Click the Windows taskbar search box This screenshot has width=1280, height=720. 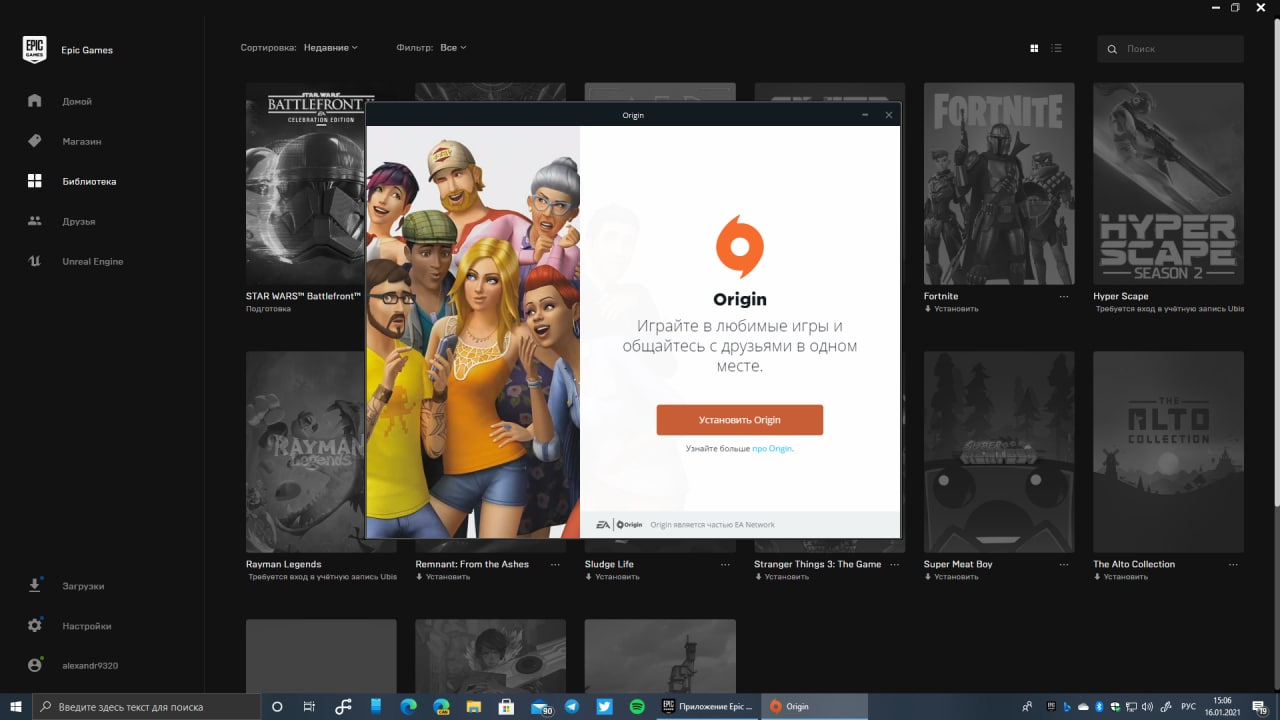coord(146,706)
